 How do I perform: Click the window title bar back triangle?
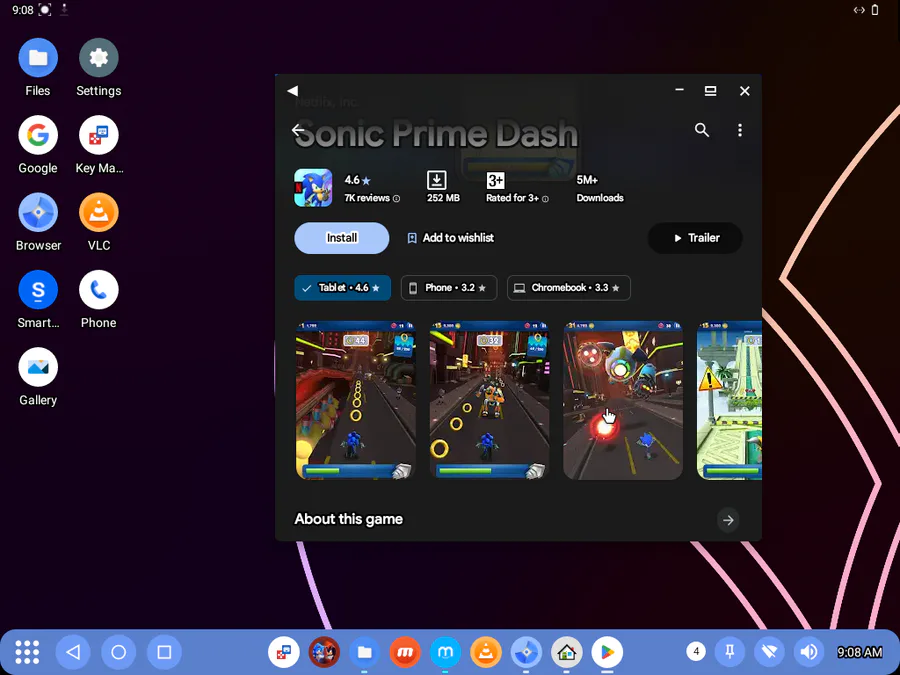(293, 91)
